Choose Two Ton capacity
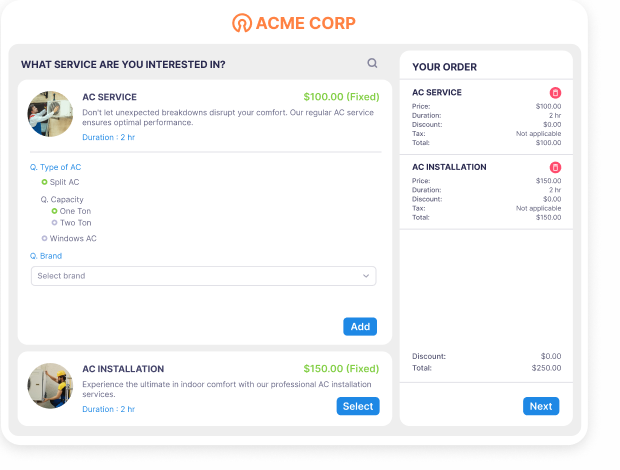620x470 pixels. 54,223
